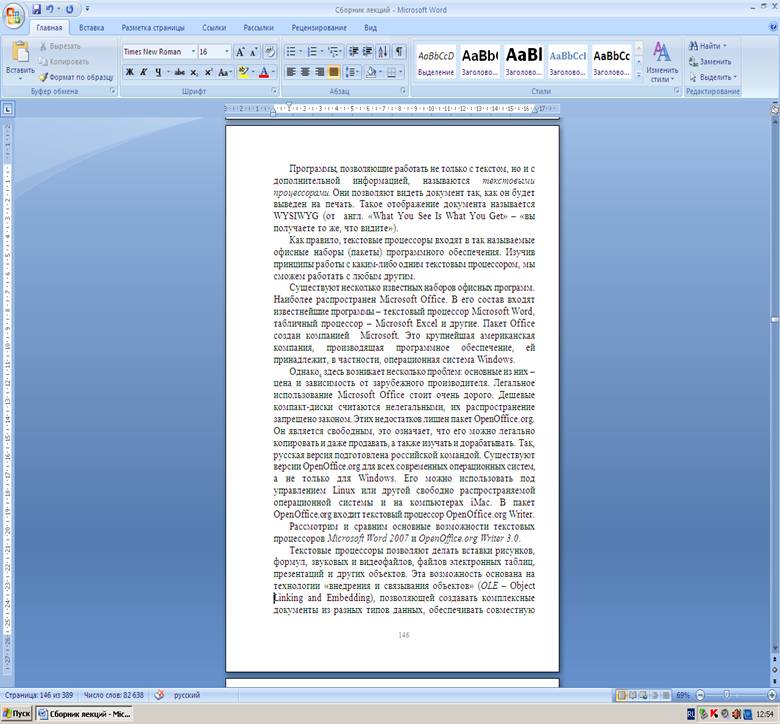This screenshot has height=724, width=780.
Task: Apply yellow text highlight color
Action: point(243,72)
